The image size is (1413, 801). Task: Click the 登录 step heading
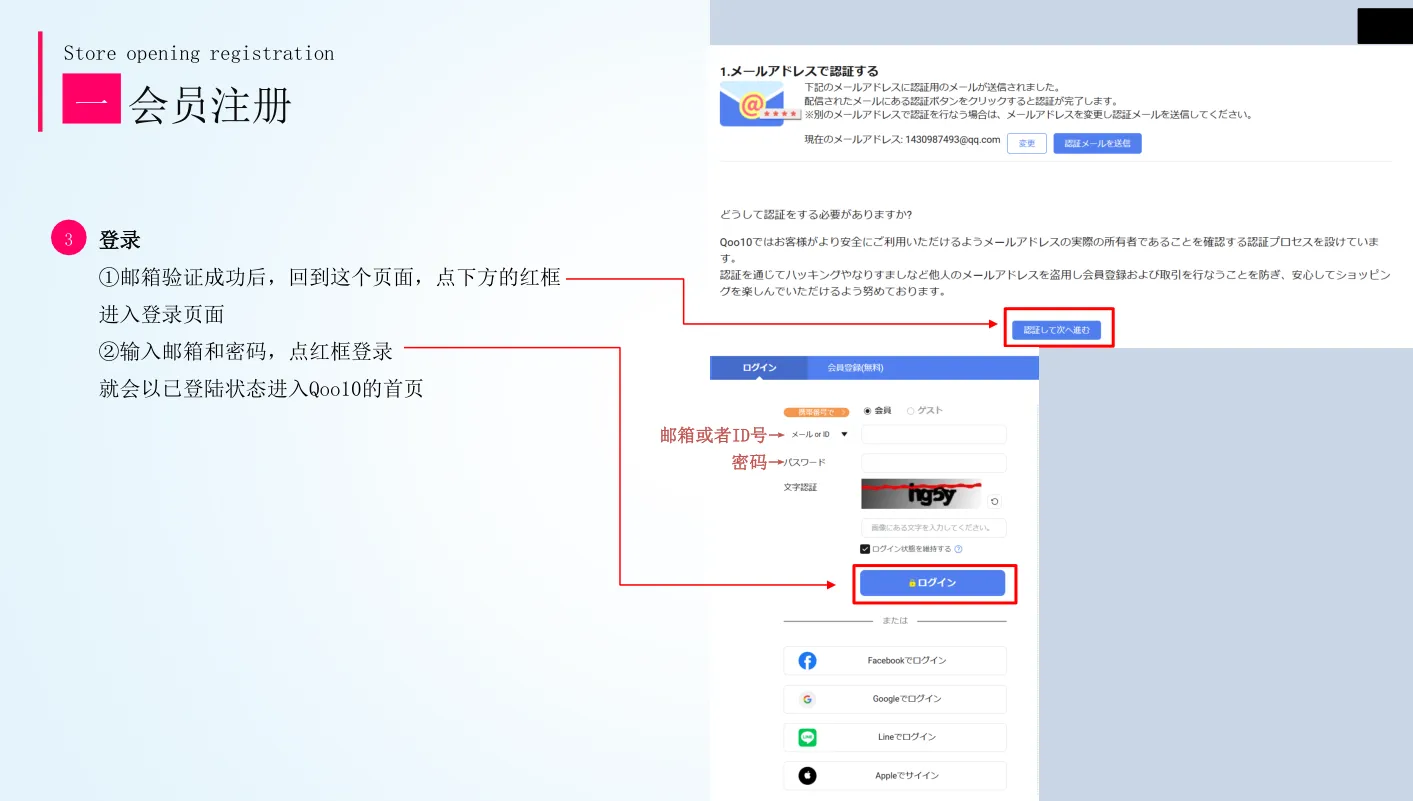point(120,240)
